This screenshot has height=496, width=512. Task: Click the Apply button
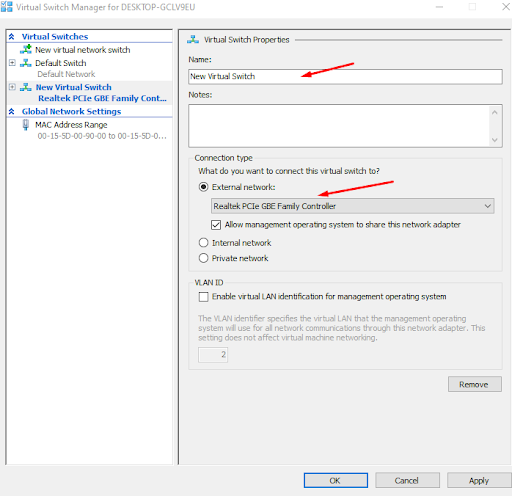click(x=479, y=480)
